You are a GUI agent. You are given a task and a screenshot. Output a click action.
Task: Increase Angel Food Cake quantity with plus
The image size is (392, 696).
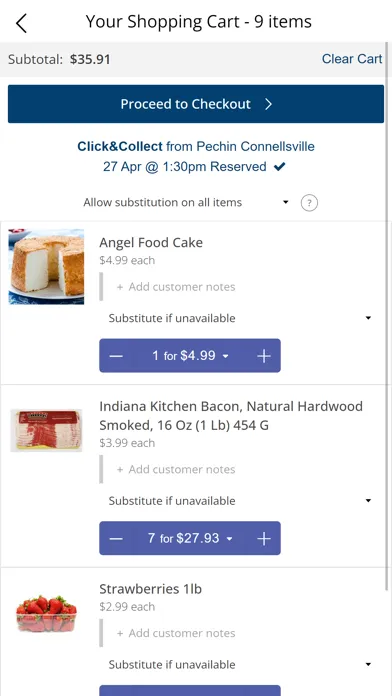click(x=264, y=356)
